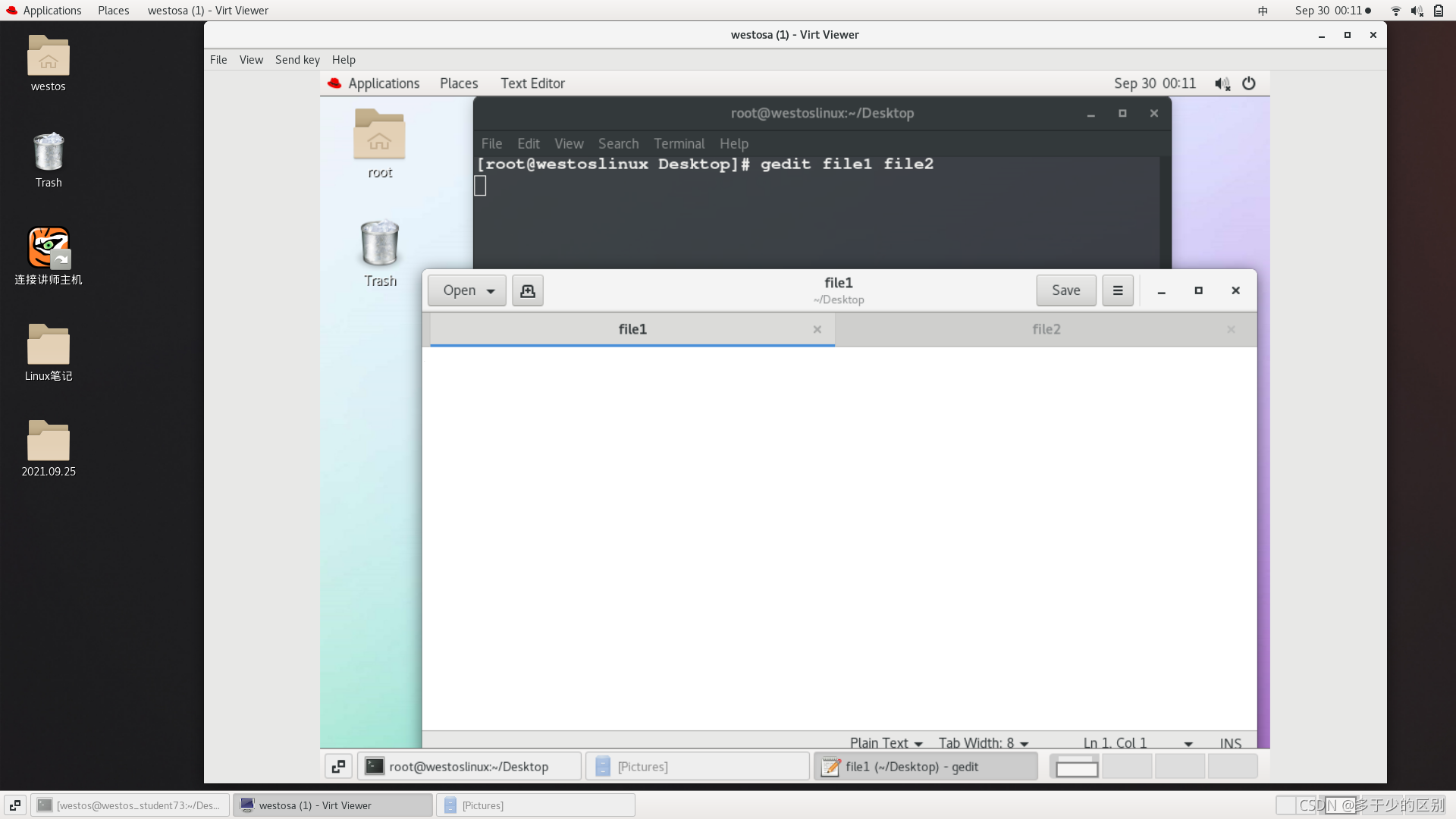Select guest workspace switcher first workspace

(x=1075, y=766)
